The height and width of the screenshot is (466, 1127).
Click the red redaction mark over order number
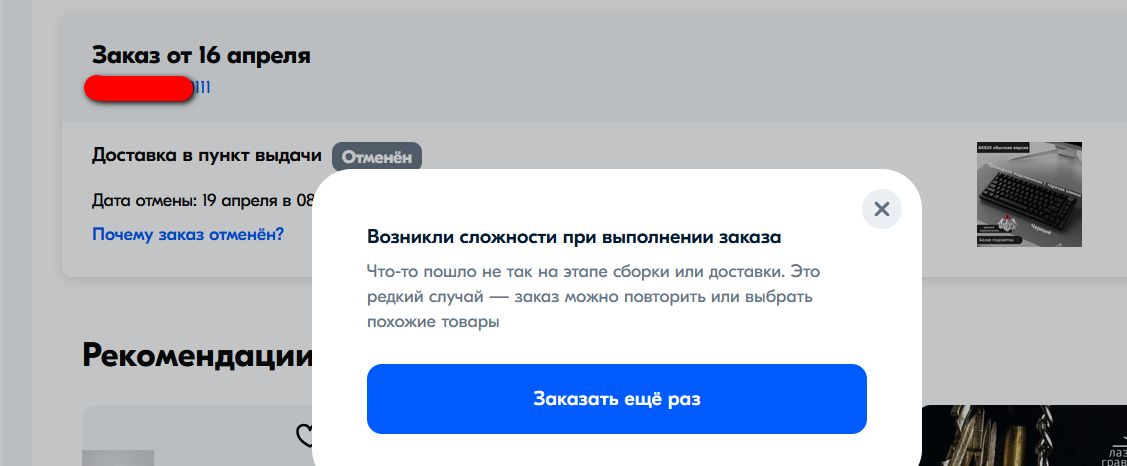(139, 88)
